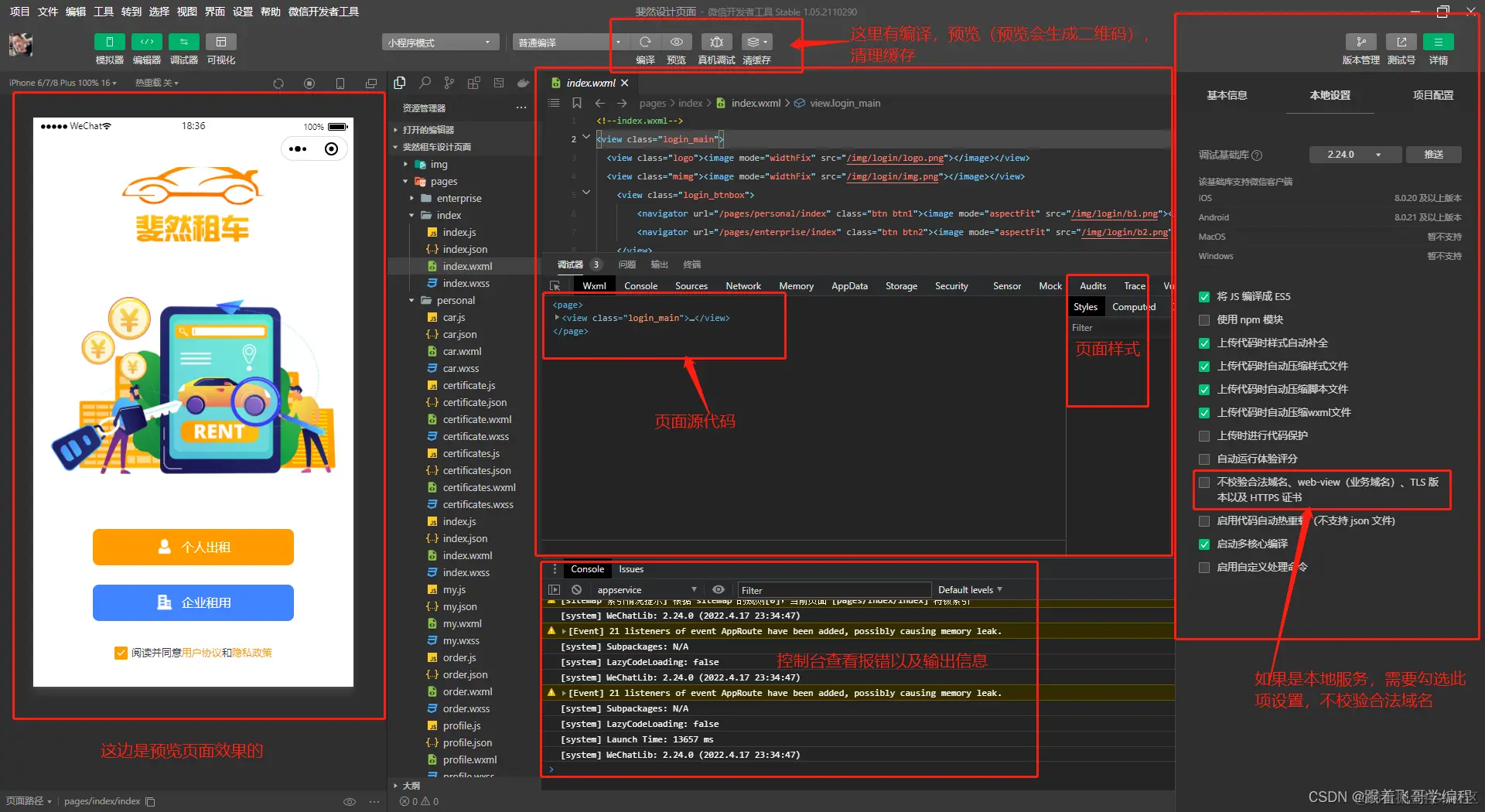Detach the simulator into a separate window
This screenshot has width=1485, height=812.
click(371, 84)
